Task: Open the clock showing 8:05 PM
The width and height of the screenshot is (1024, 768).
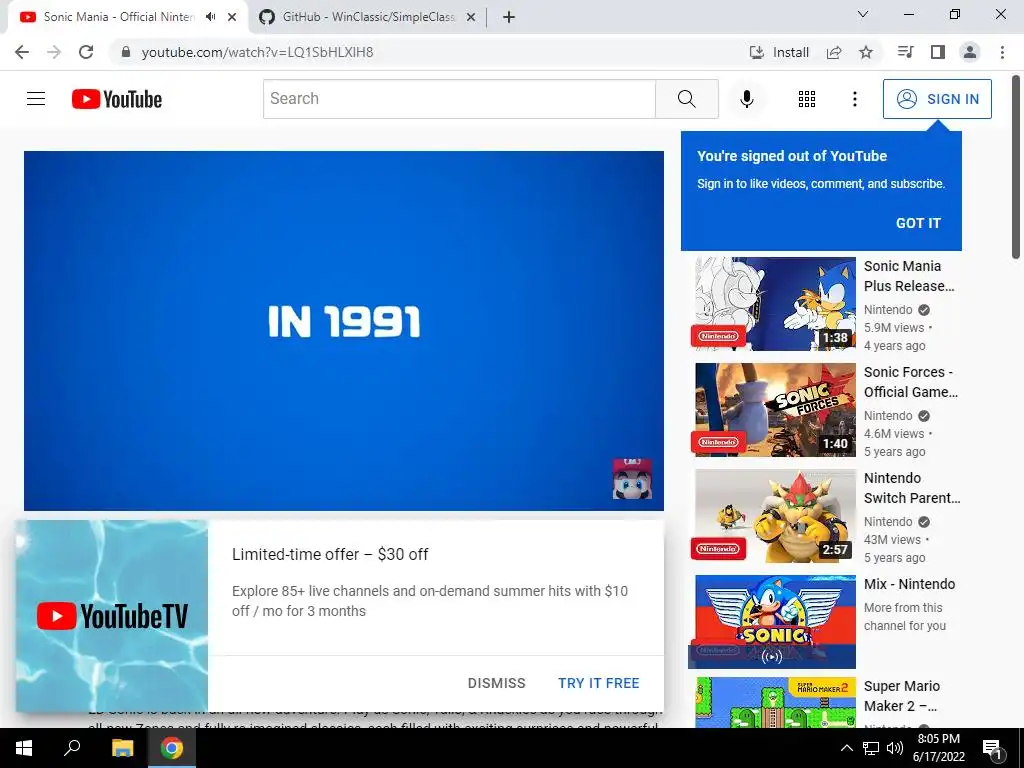Action: [x=938, y=748]
